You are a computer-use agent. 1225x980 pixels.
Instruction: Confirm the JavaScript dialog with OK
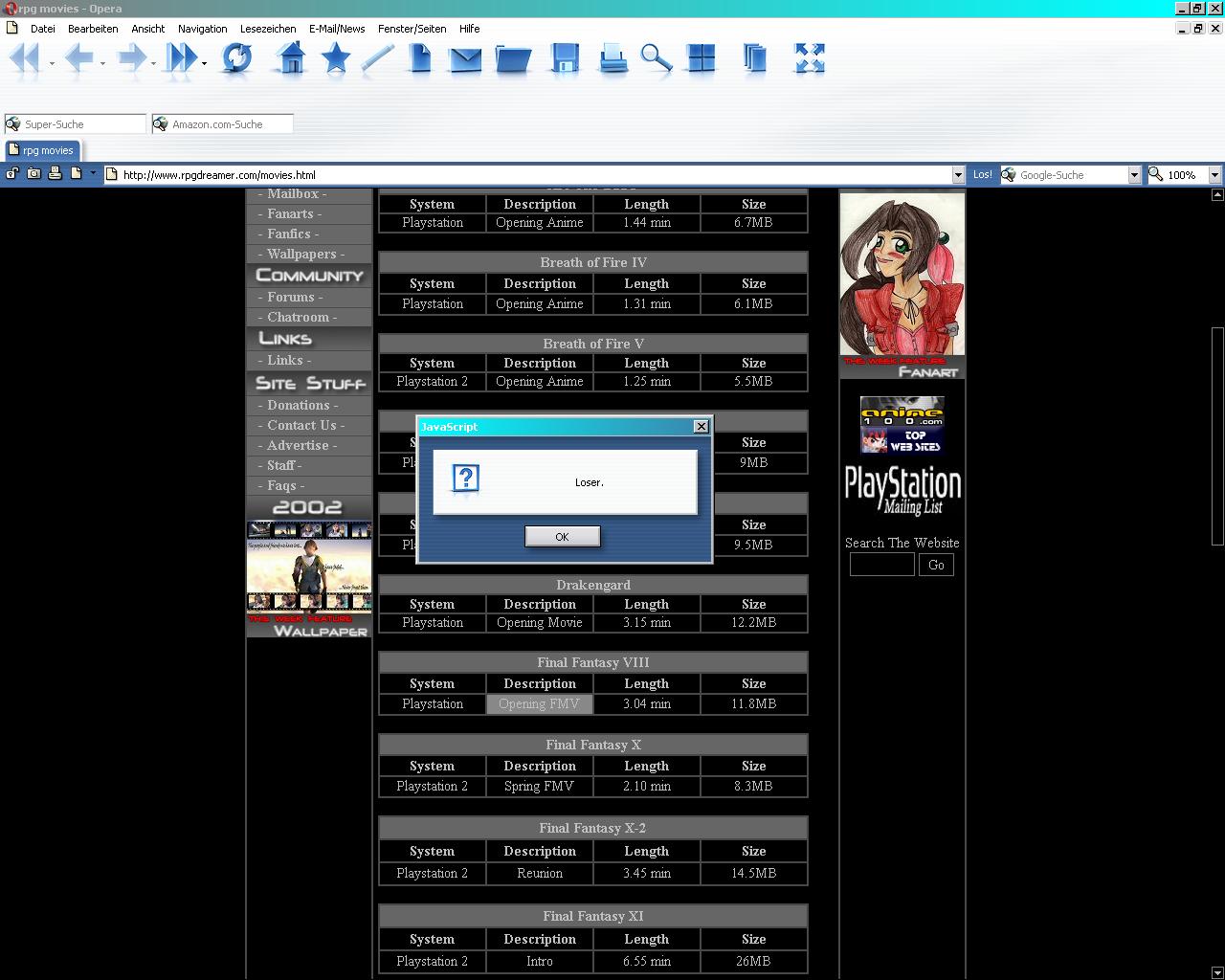(x=563, y=537)
